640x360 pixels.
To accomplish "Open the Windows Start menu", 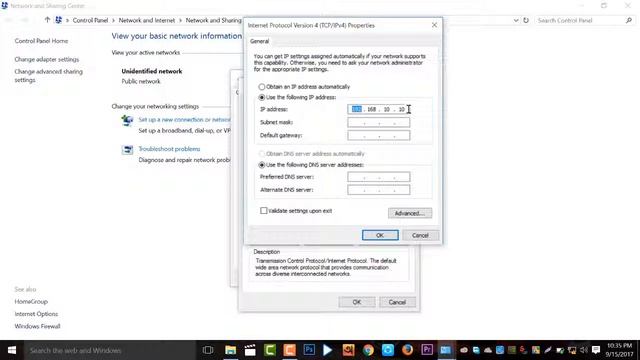I will [12, 350].
